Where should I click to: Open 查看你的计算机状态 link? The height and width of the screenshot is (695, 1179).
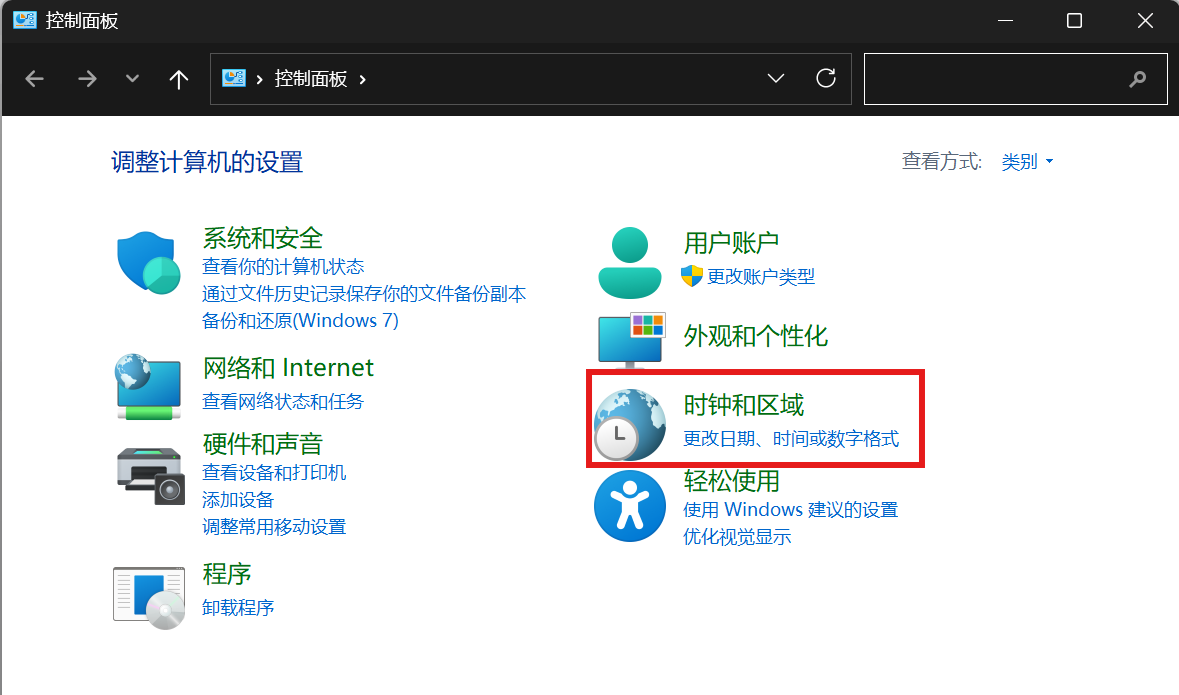pos(283,267)
